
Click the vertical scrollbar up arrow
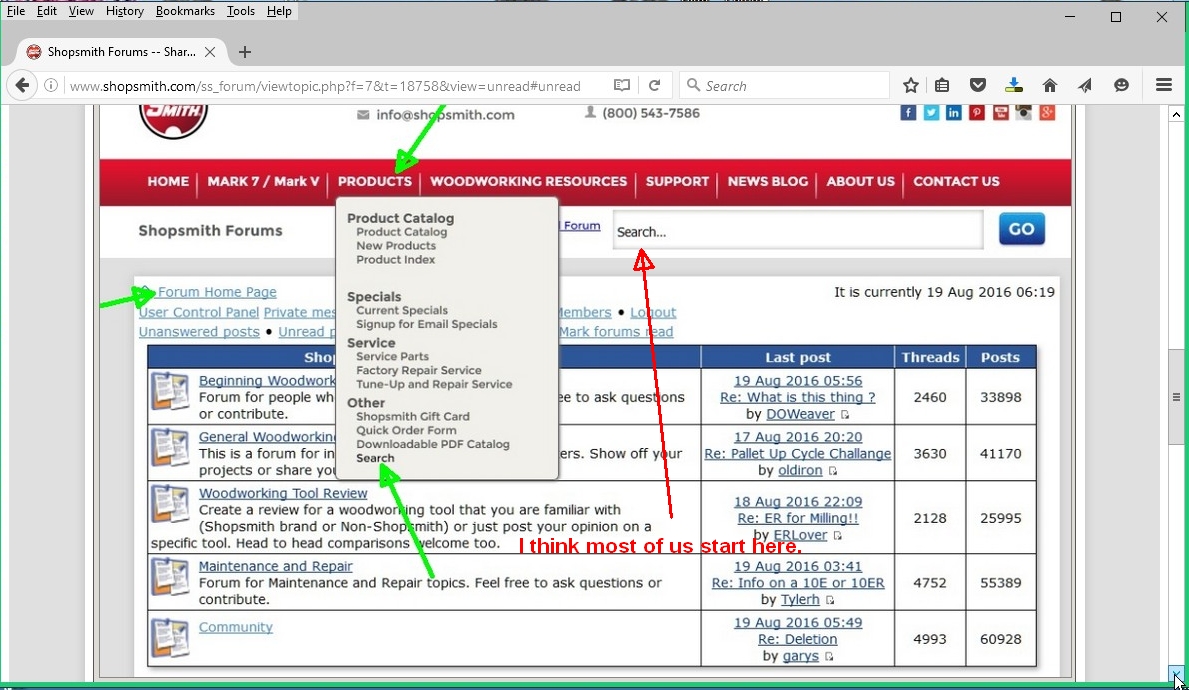(x=1176, y=114)
